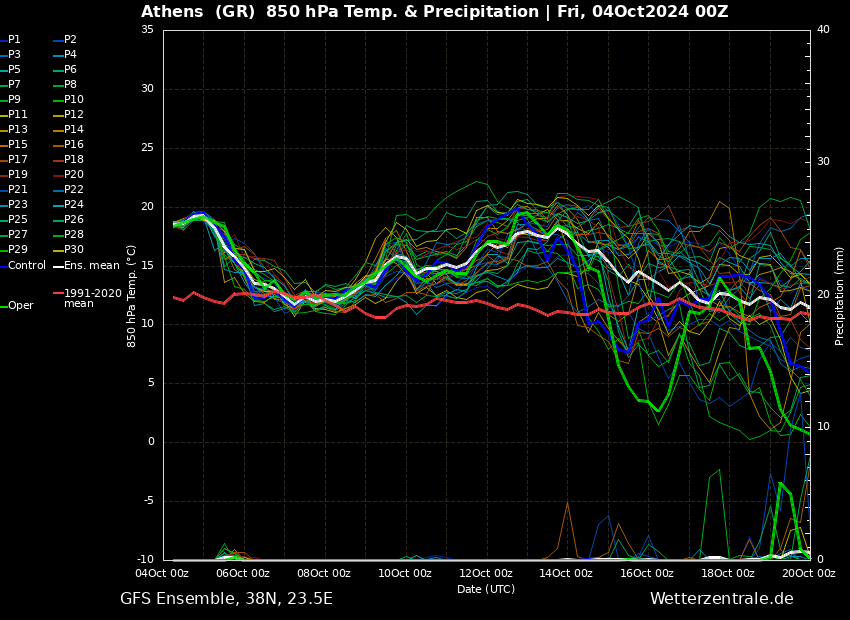
Task: Select the Oper legend entry
Action: [x=20, y=306]
